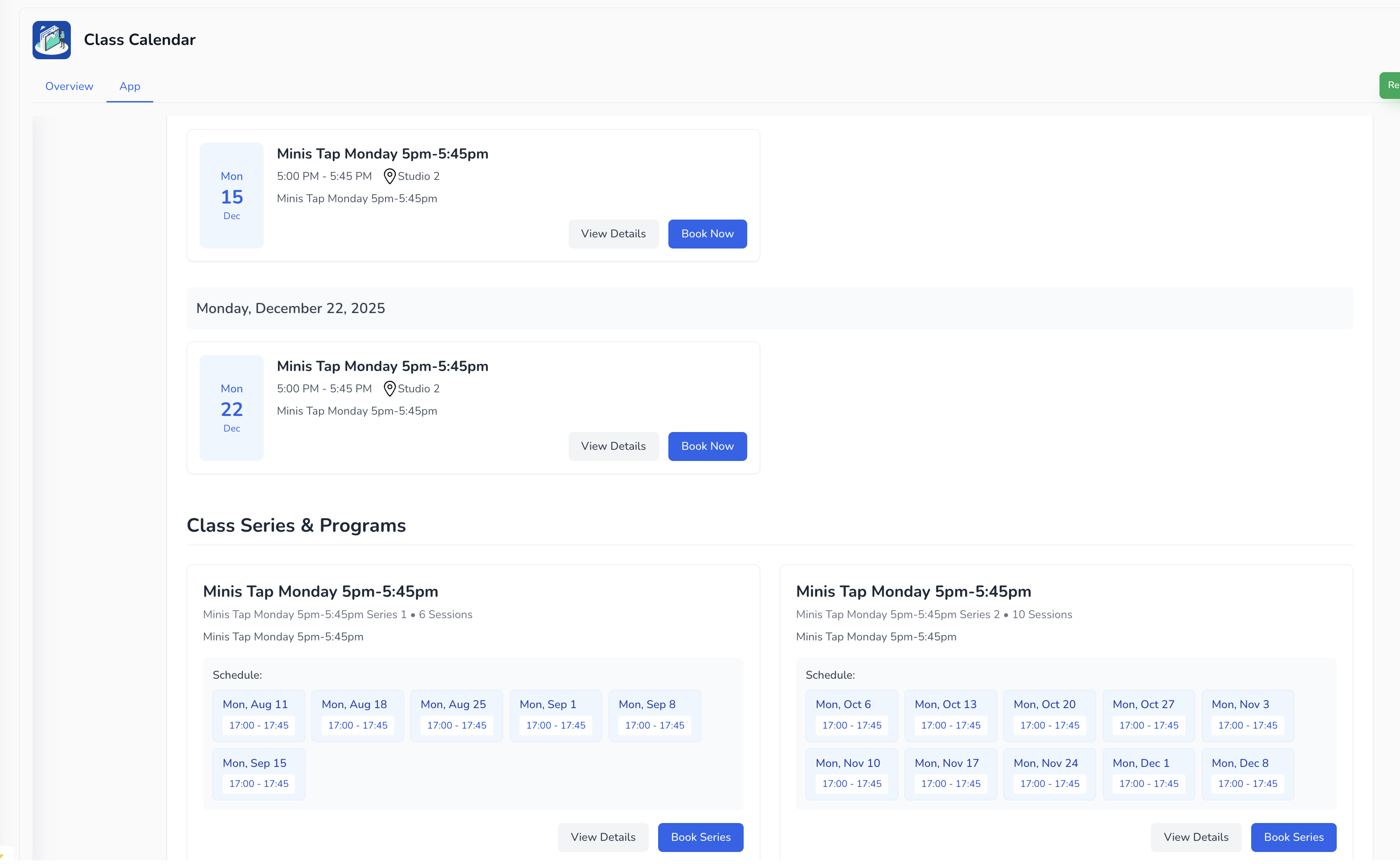Click 5:00 PM - 5:45 PM on Dec 15 card
The height and width of the screenshot is (864, 1400).
(324, 176)
